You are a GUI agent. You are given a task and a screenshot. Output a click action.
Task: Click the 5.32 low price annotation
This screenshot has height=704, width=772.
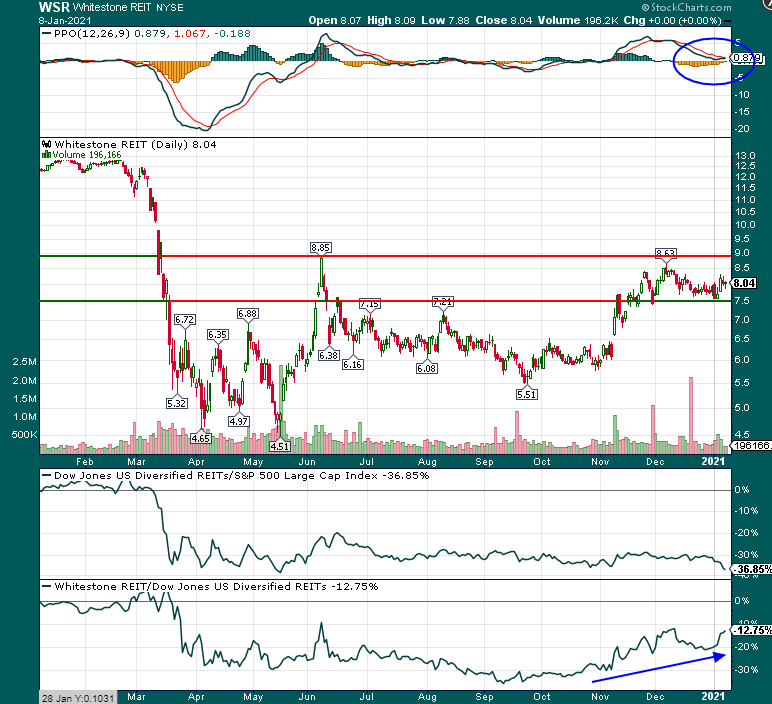[177, 404]
